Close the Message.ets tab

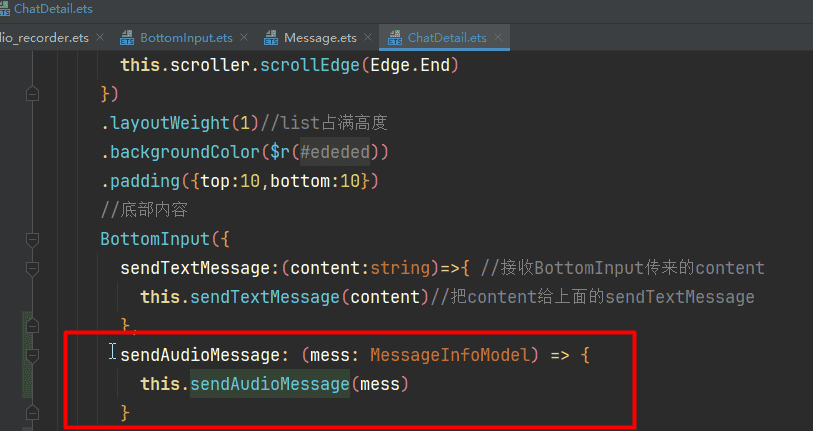(368, 37)
